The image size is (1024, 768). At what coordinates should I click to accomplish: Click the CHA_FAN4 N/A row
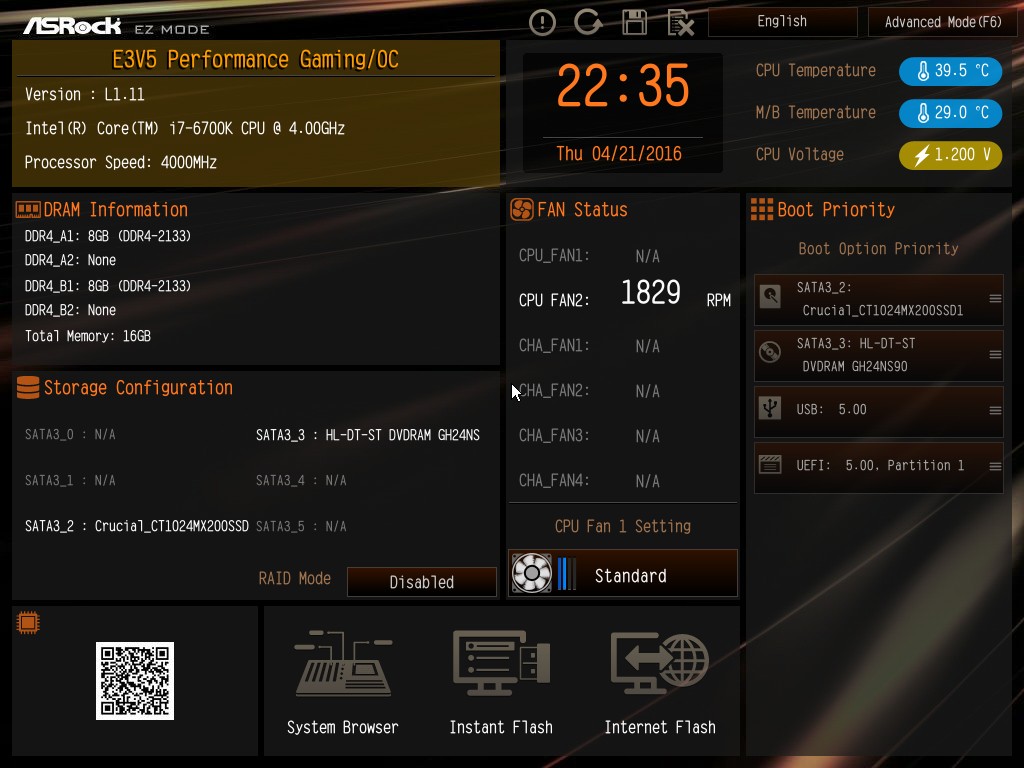coord(590,481)
